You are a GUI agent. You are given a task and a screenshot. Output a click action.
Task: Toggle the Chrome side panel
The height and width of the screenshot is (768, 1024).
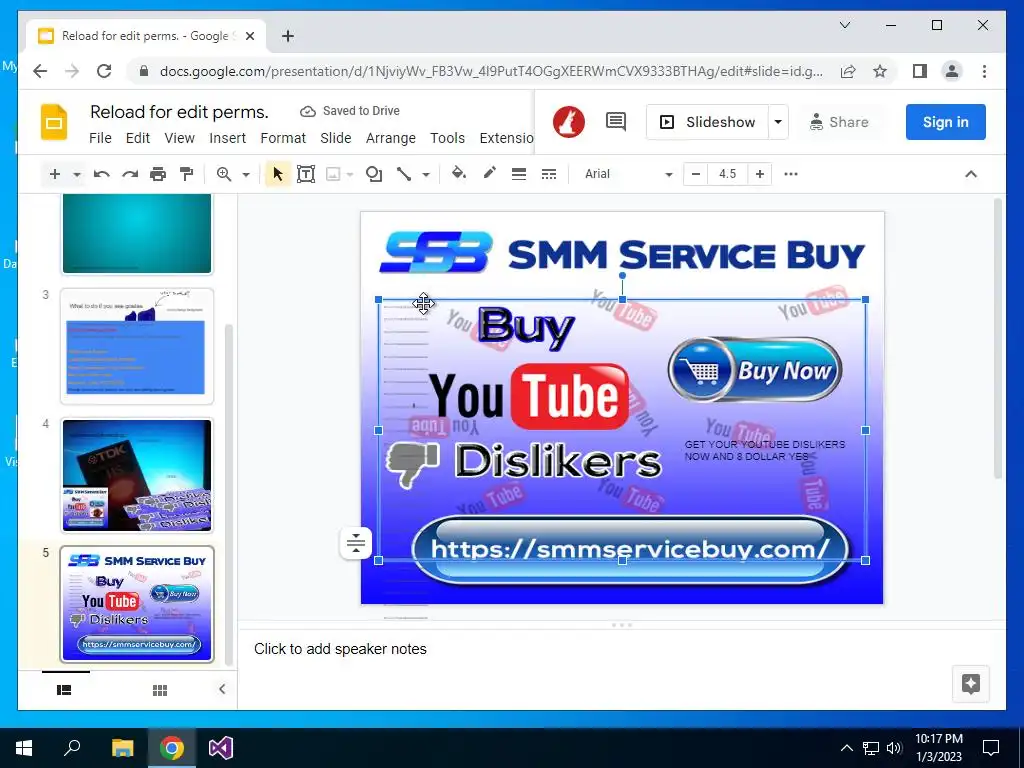(x=920, y=71)
